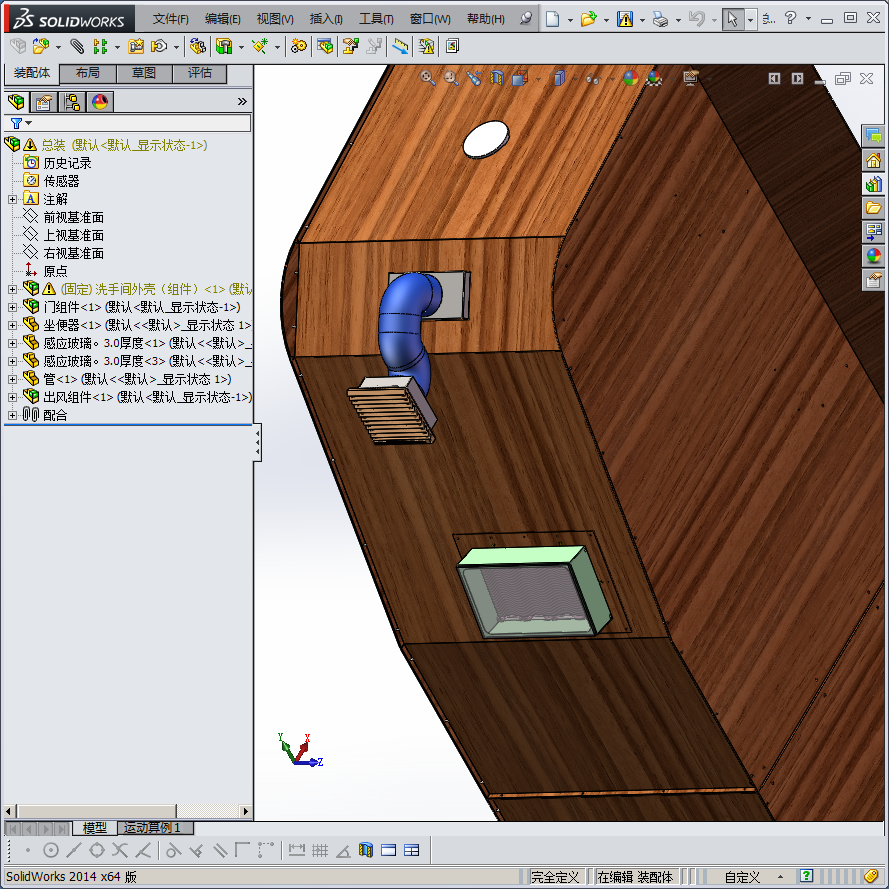The image size is (889, 889).
Task: Click the Help question mark icon
Action: pyautogui.click(x=790, y=19)
